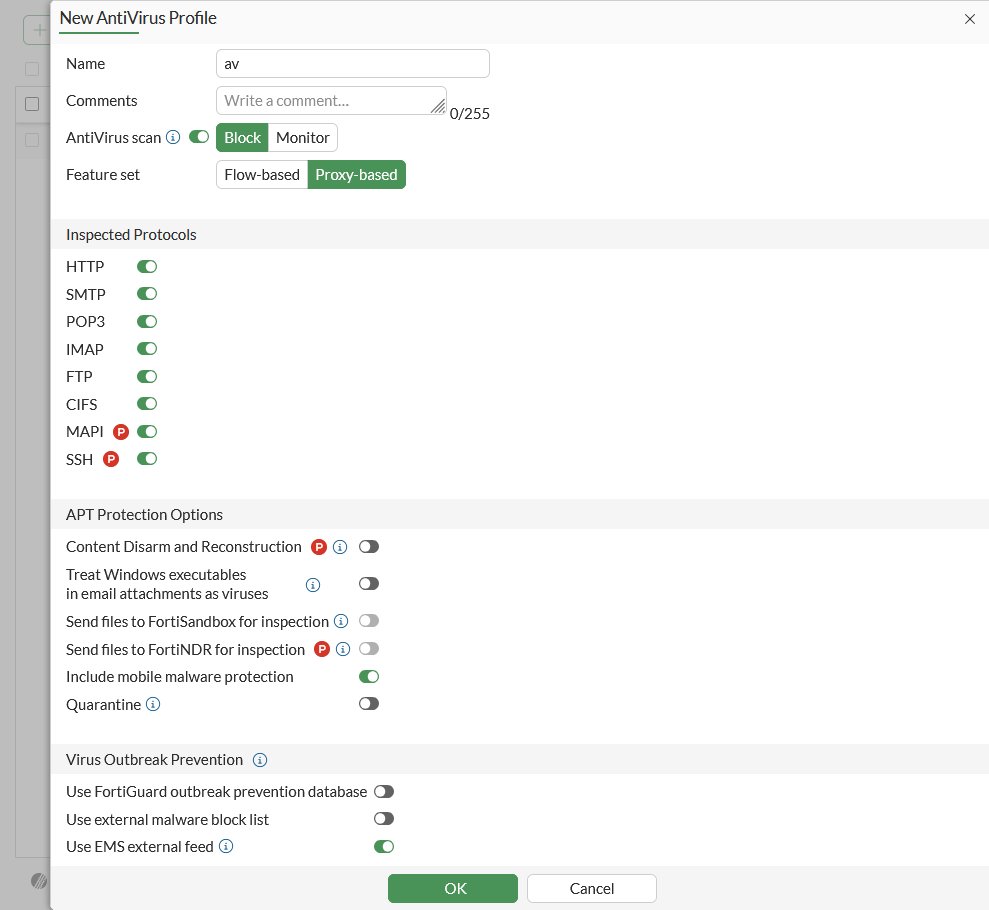Click the FortiSandbox inspection info icon
Screen dimensions: 989x910
coord(341,621)
